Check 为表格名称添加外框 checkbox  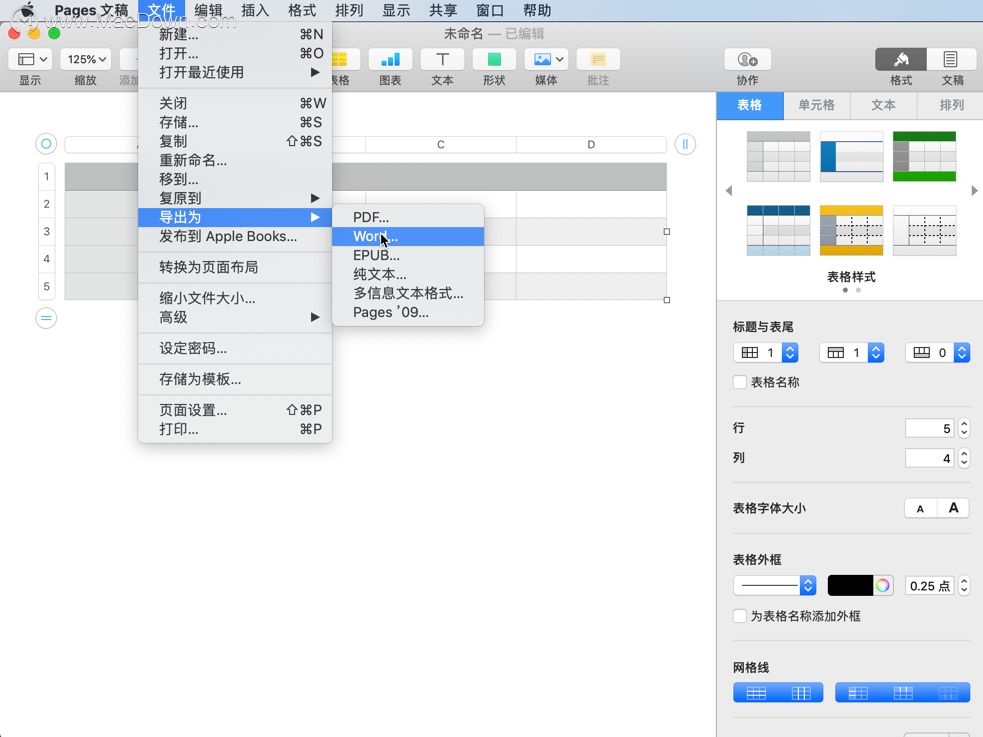coord(740,616)
